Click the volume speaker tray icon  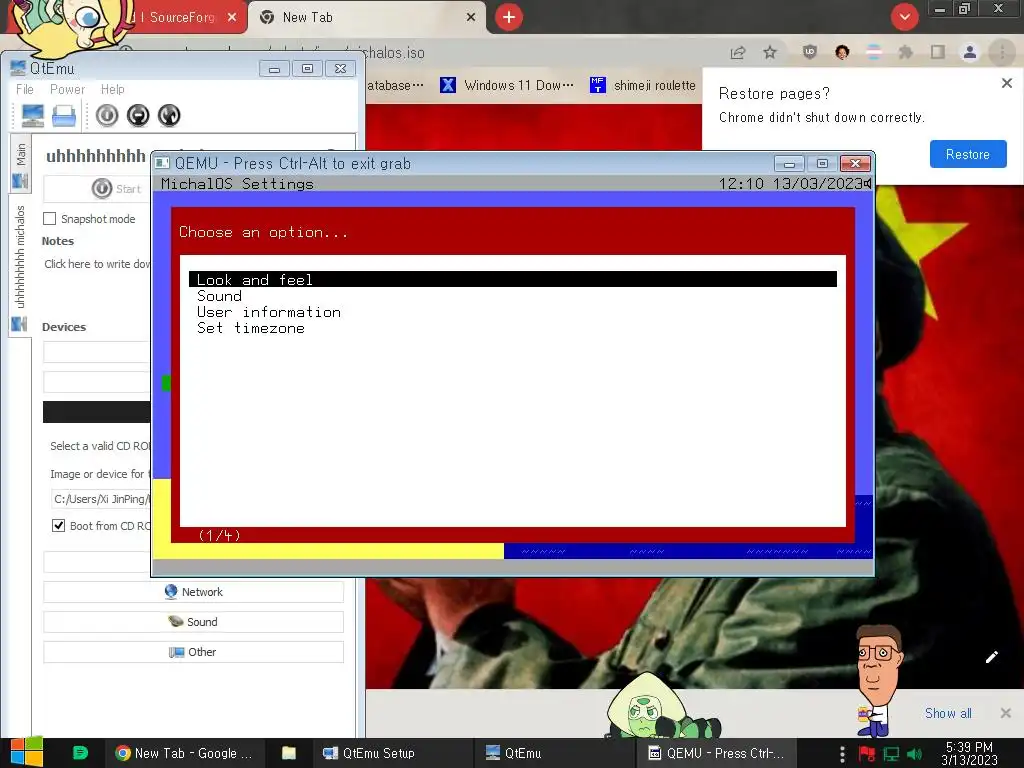914,754
